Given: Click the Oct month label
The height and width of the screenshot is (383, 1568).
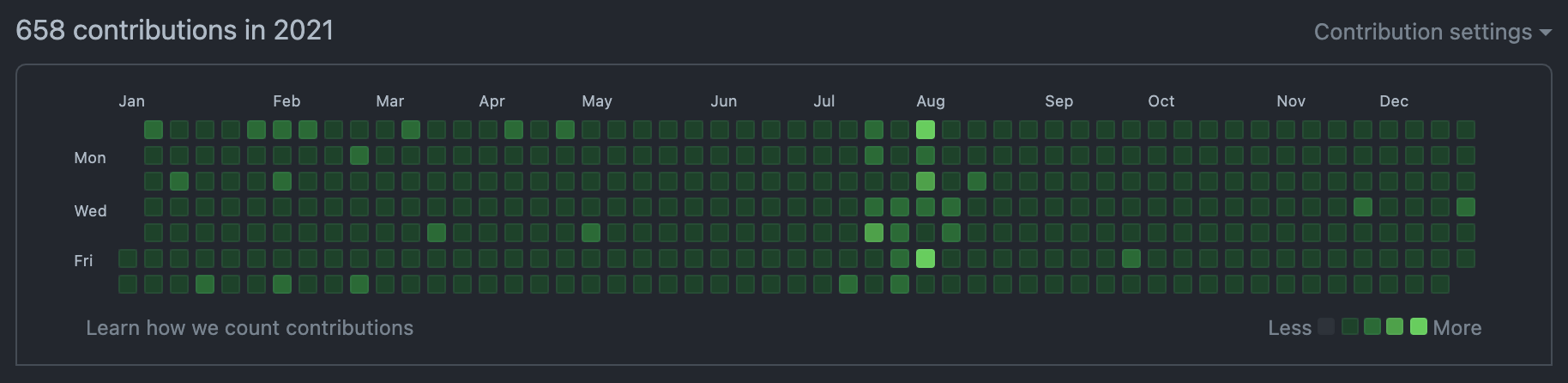Looking at the screenshot, I should [1161, 101].
